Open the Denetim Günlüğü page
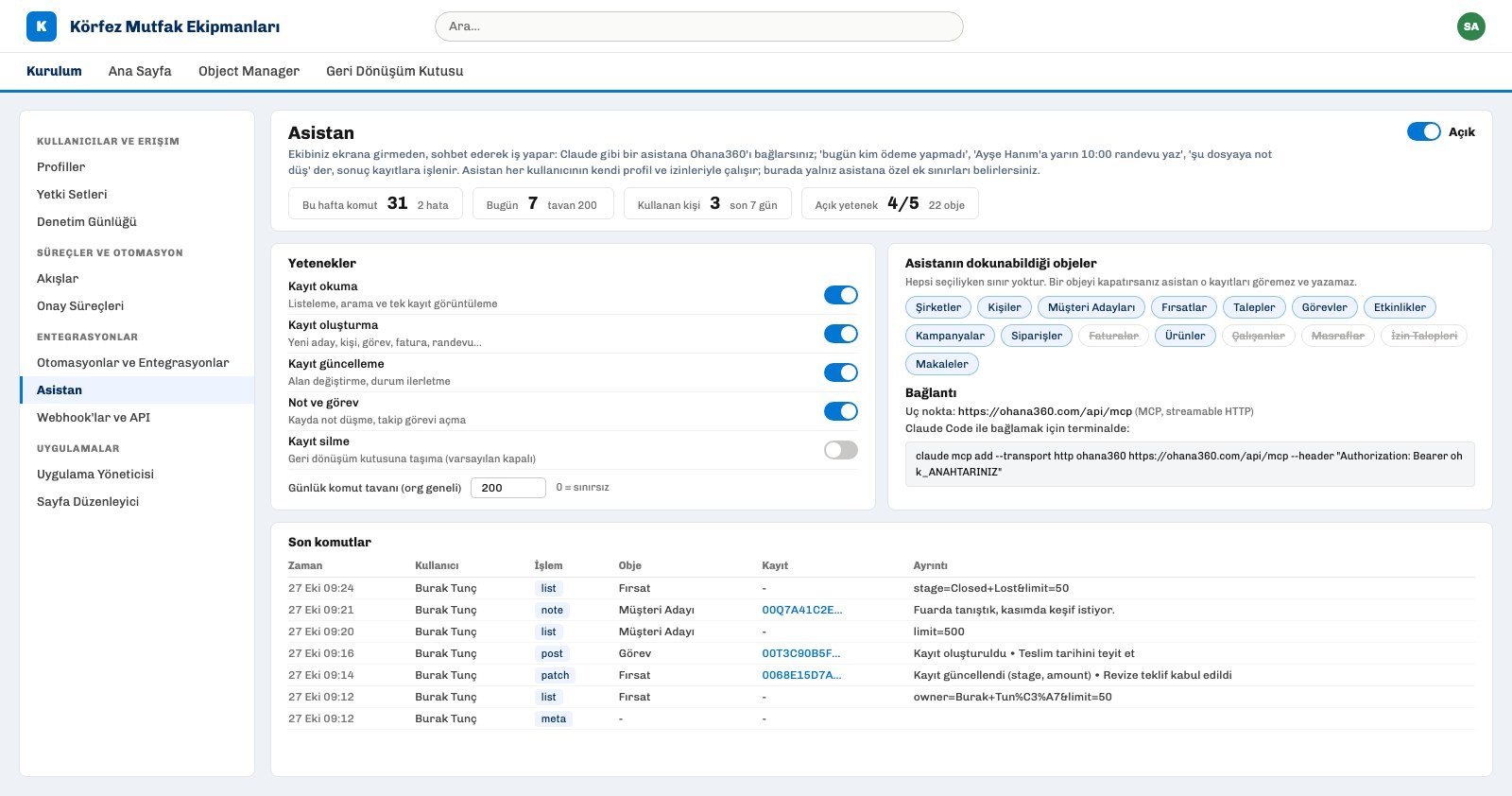Image resolution: width=1512 pixels, height=796 pixels. click(x=137, y=222)
